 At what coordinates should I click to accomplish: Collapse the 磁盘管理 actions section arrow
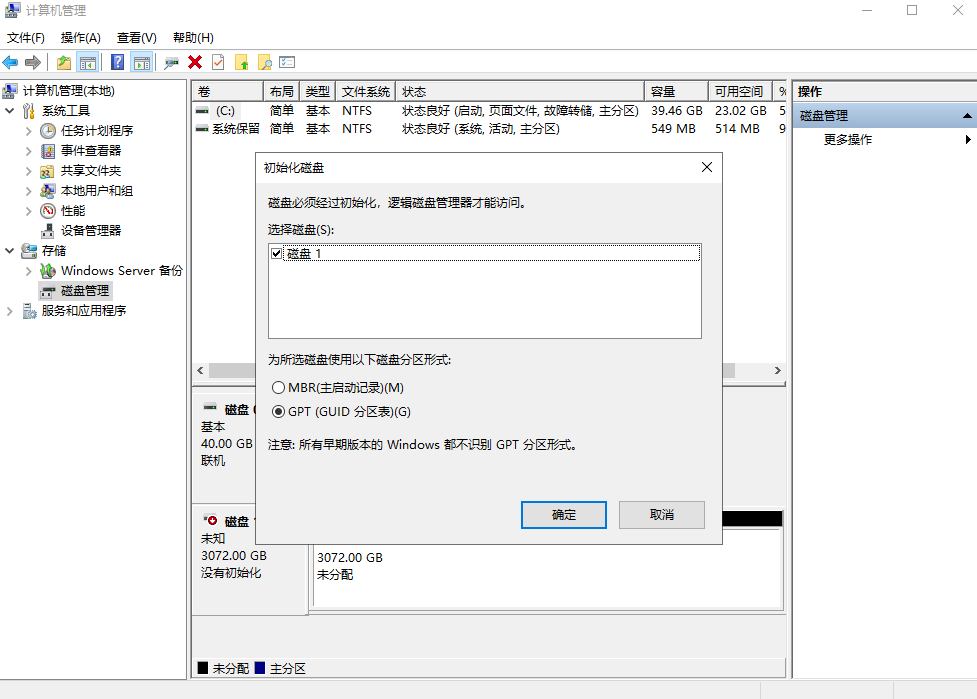tap(967, 116)
